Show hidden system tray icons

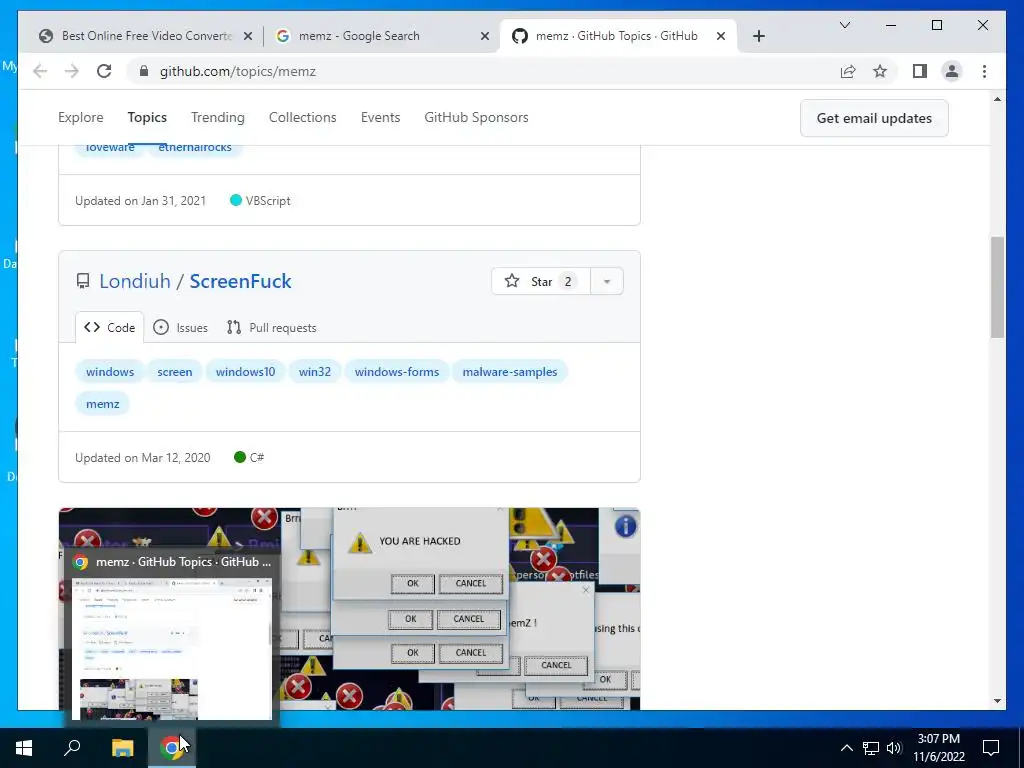coord(846,748)
